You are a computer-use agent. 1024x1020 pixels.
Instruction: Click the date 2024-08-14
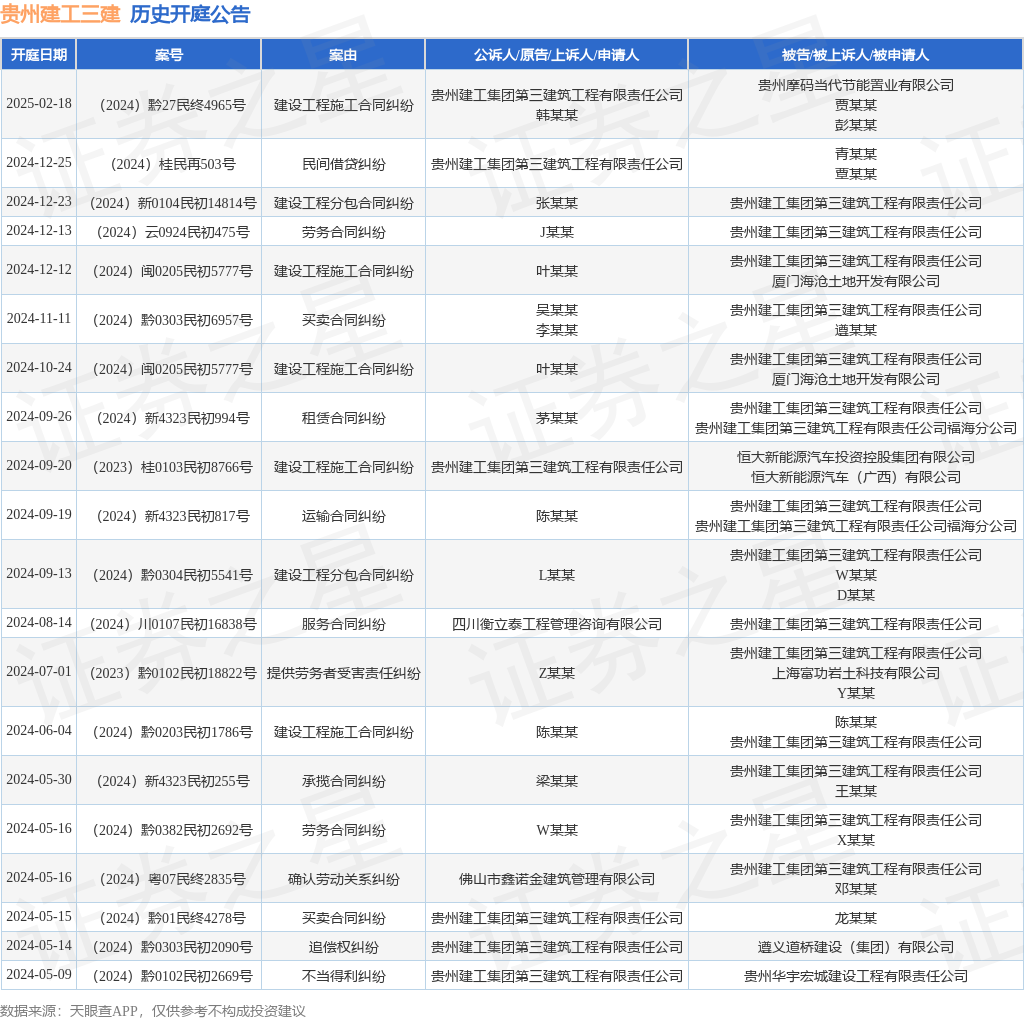point(39,622)
